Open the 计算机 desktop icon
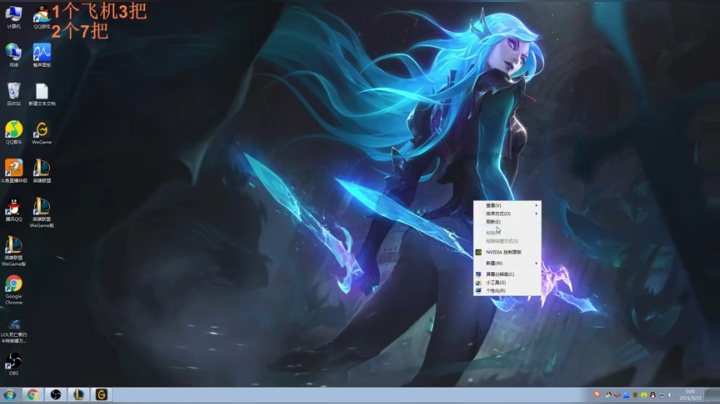The width and height of the screenshot is (720, 404). pos(14,17)
